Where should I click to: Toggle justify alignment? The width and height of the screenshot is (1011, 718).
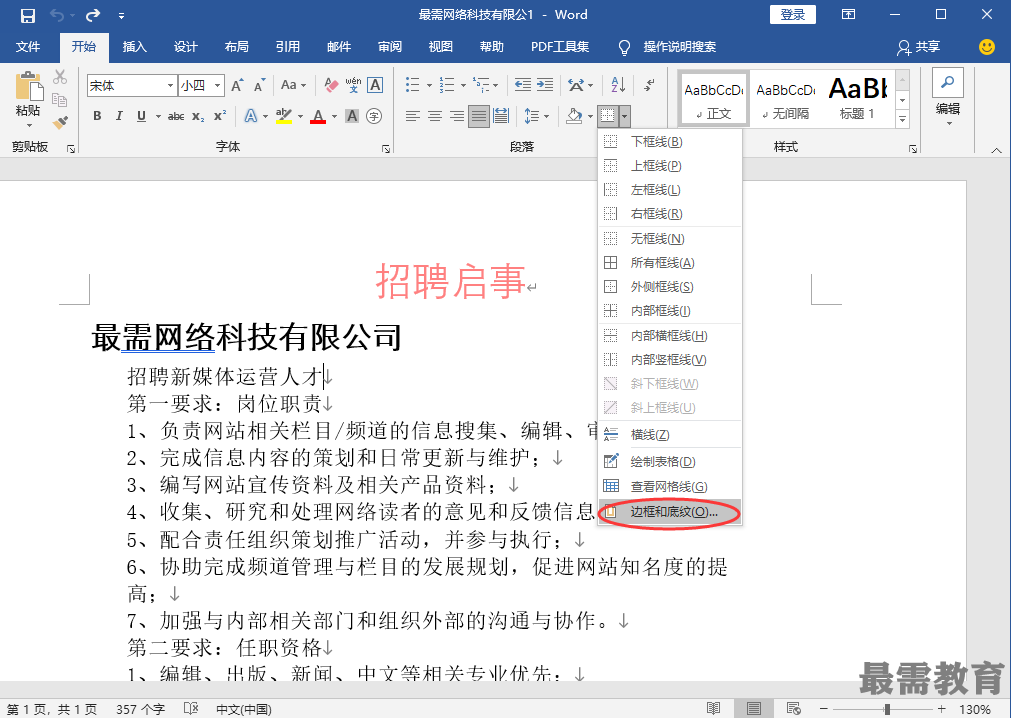(478, 116)
